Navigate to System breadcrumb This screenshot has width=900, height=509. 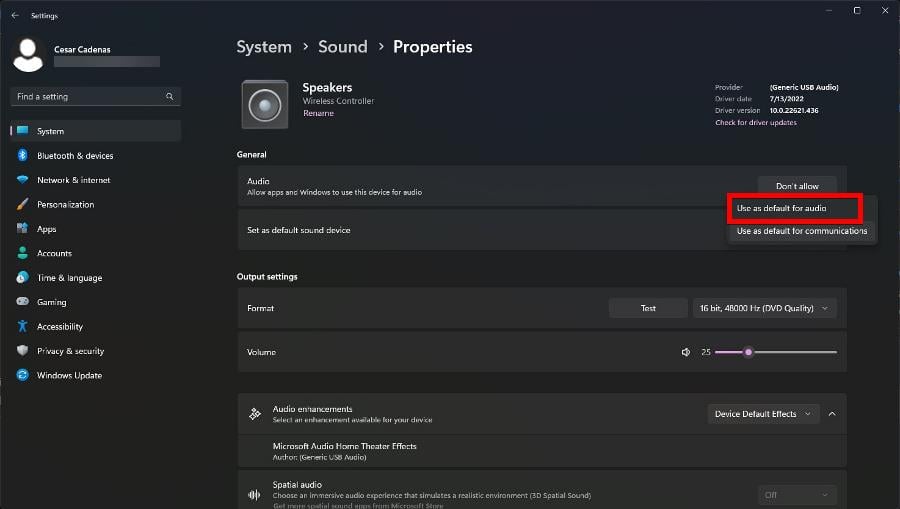[x=264, y=46]
